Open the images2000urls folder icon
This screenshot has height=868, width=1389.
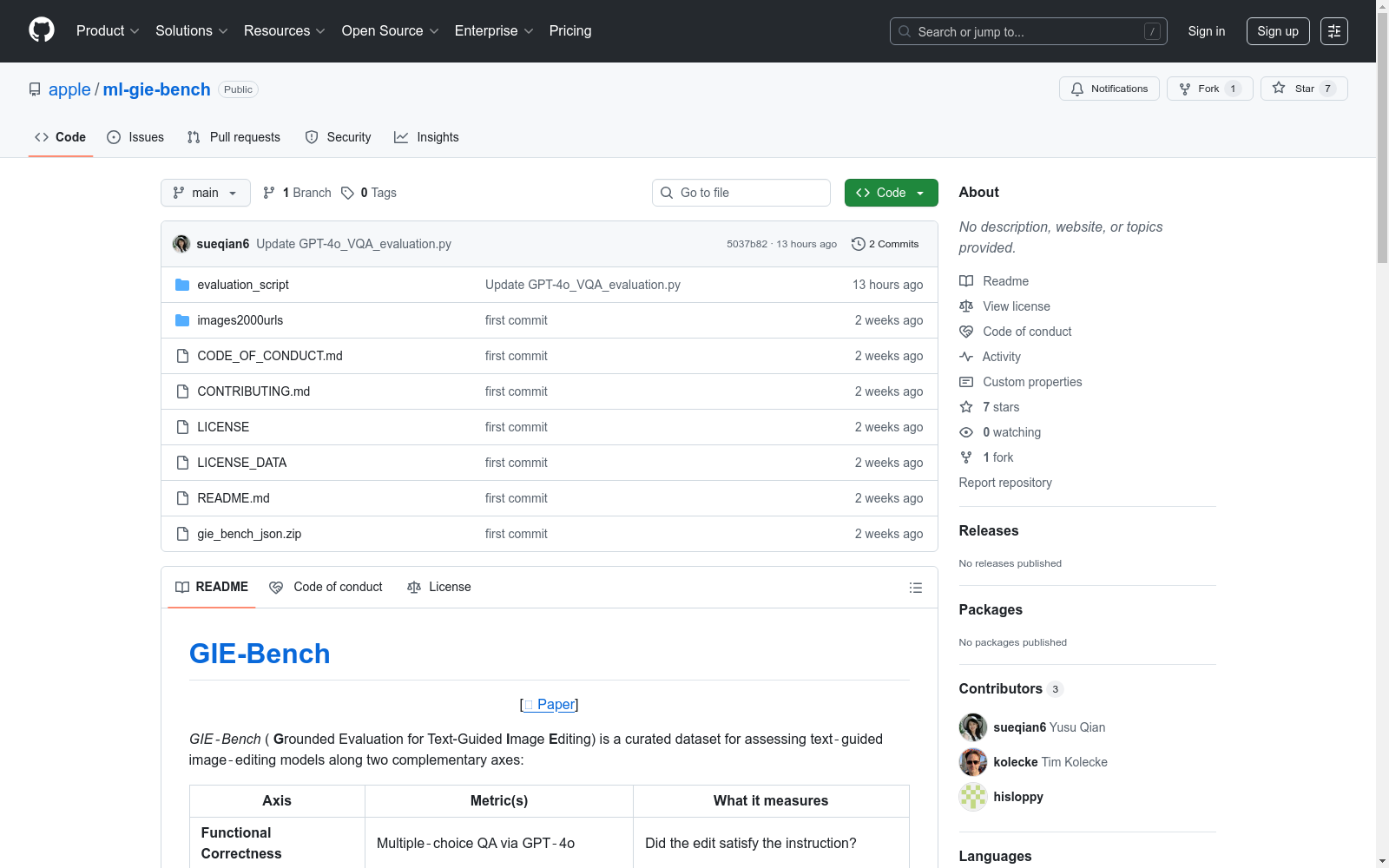(182, 320)
